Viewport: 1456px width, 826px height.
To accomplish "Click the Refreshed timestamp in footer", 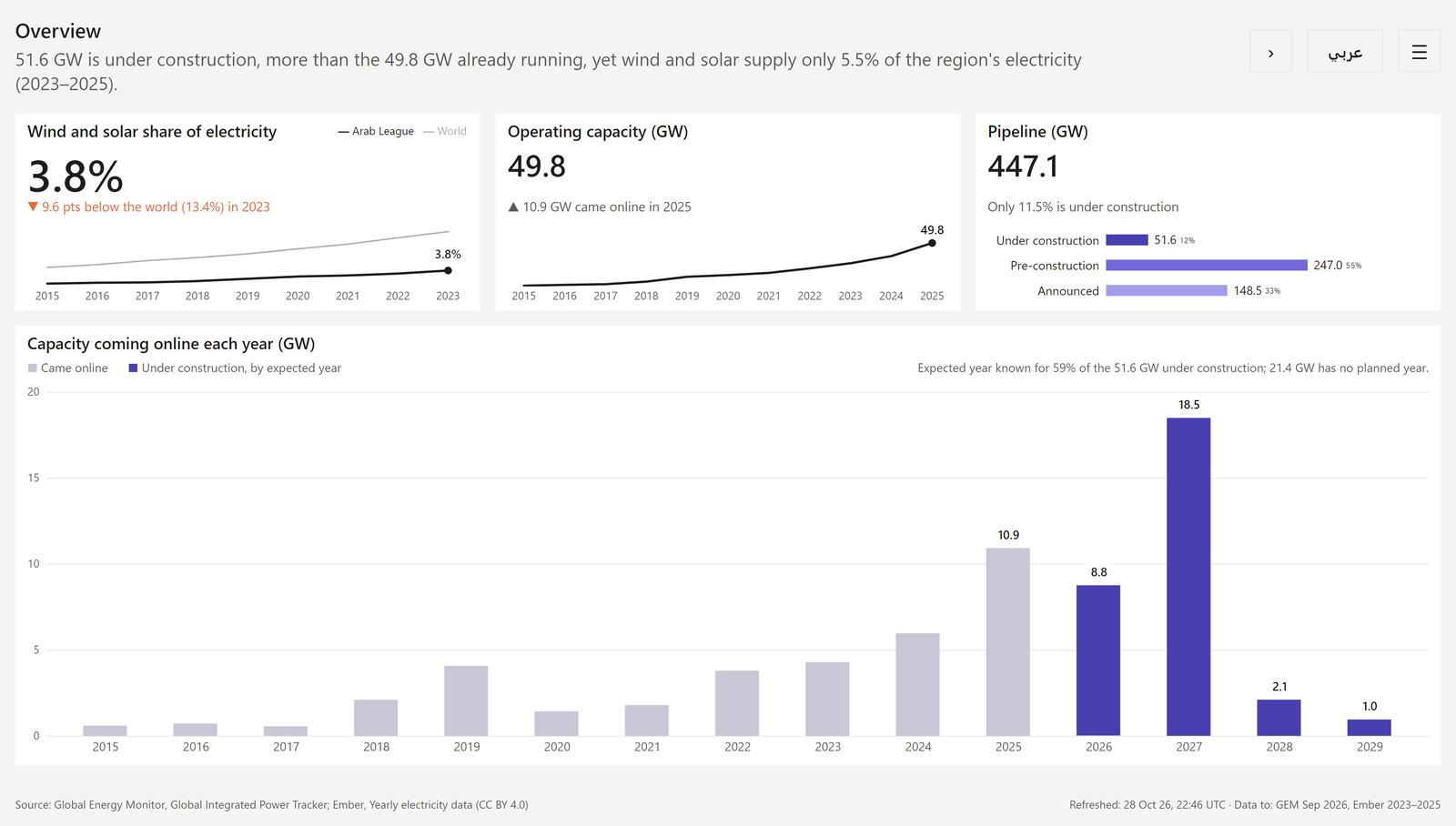I will [x=1255, y=805].
